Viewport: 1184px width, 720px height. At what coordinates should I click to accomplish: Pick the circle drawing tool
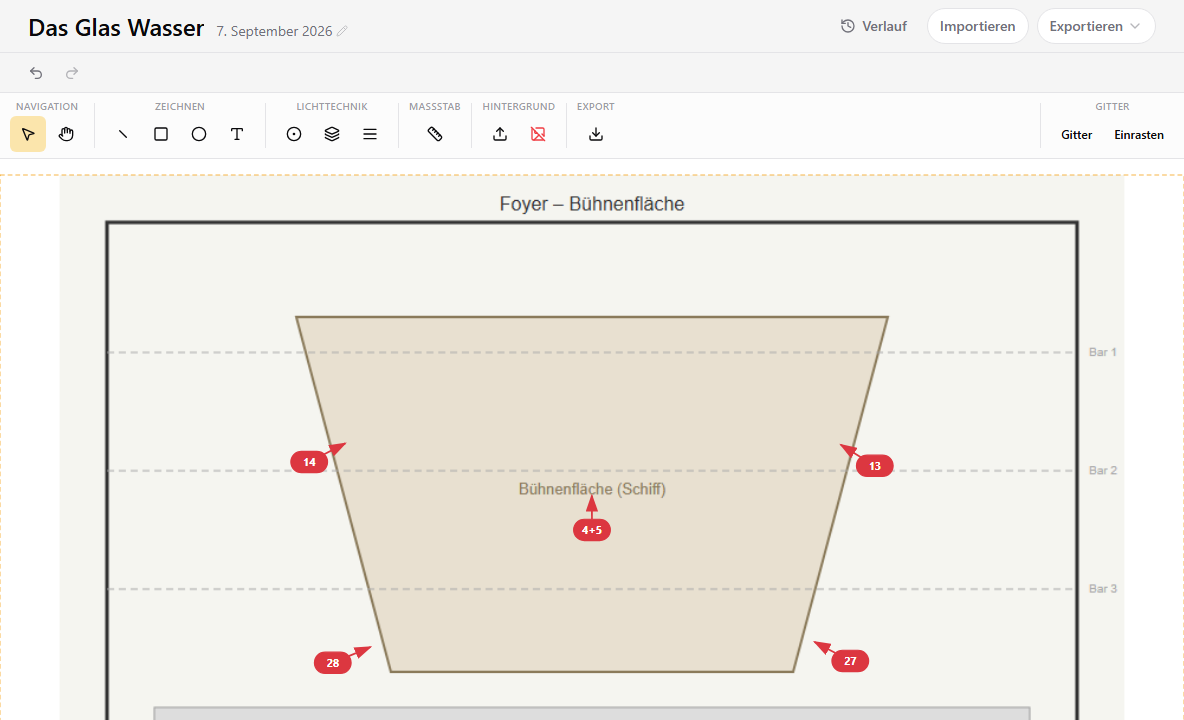click(199, 134)
